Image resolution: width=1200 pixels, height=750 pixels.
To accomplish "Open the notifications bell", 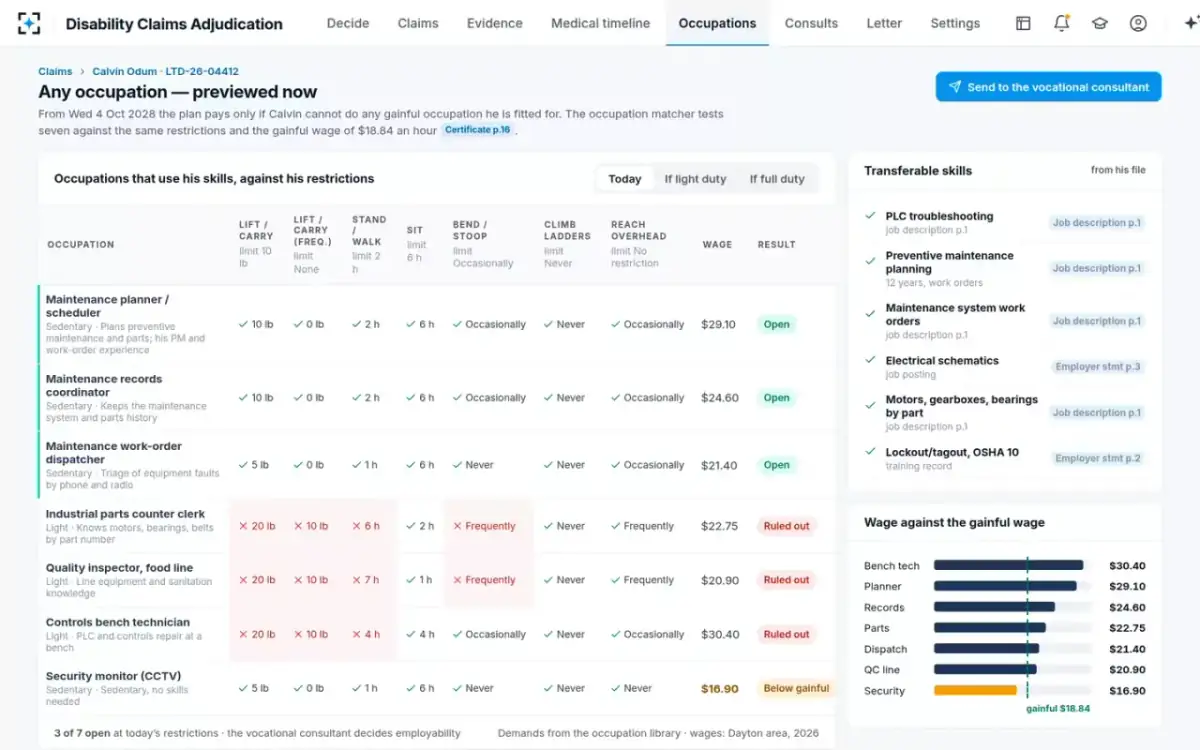I will 1062,23.
